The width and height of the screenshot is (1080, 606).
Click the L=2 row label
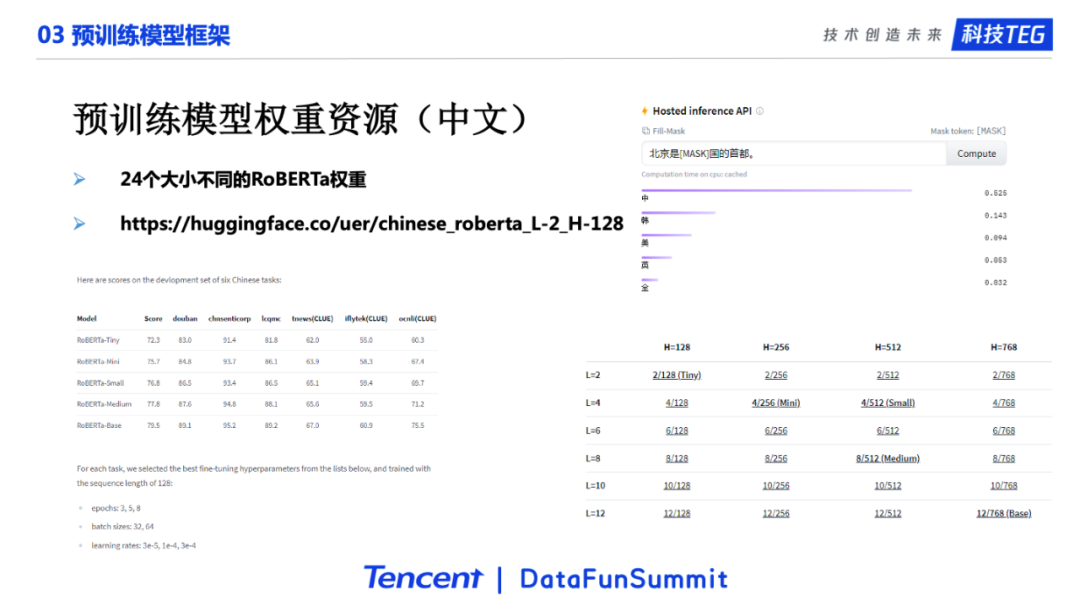click(x=593, y=375)
